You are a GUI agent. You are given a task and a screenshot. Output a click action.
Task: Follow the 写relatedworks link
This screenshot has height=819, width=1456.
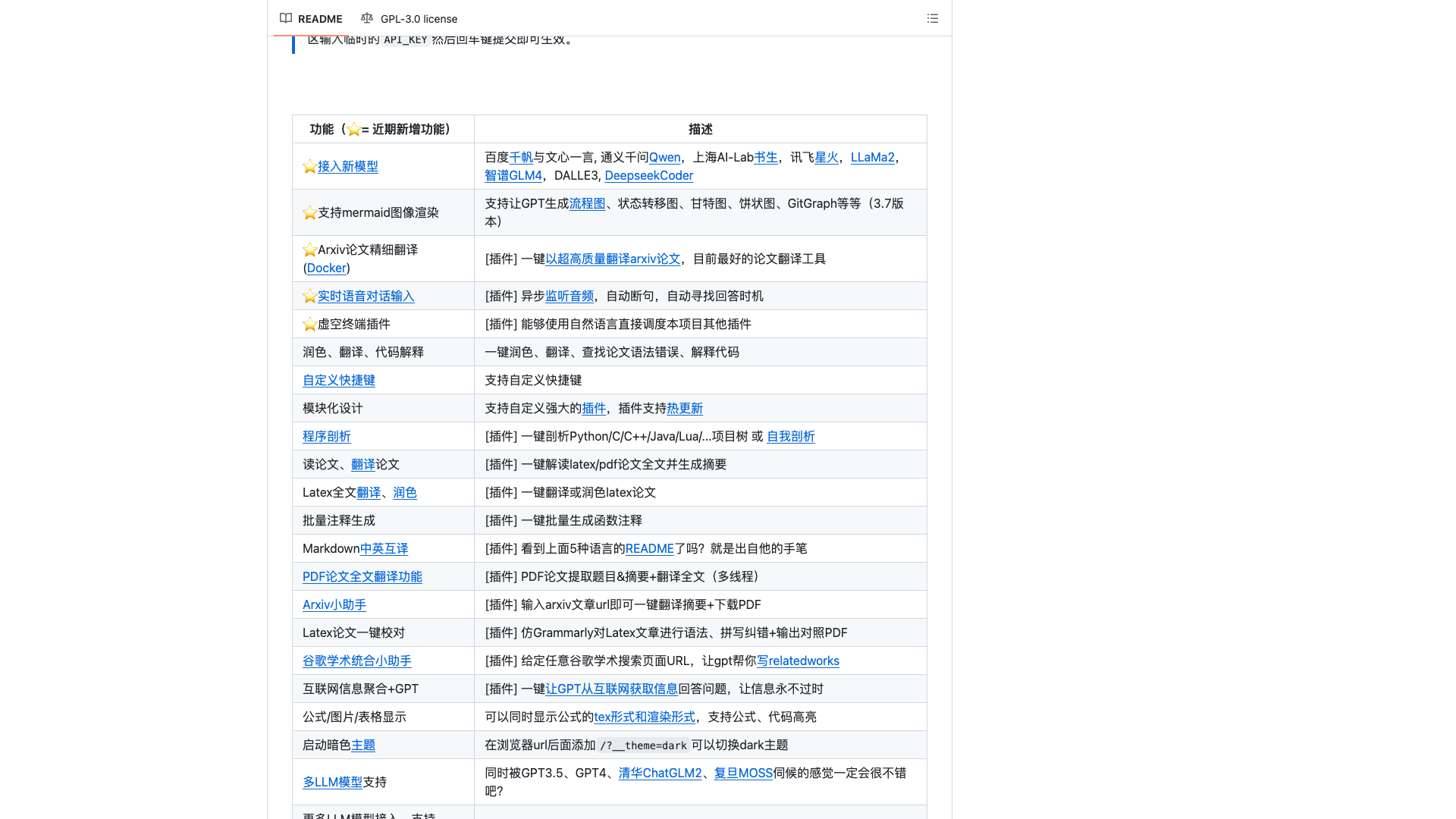pos(799,661)
